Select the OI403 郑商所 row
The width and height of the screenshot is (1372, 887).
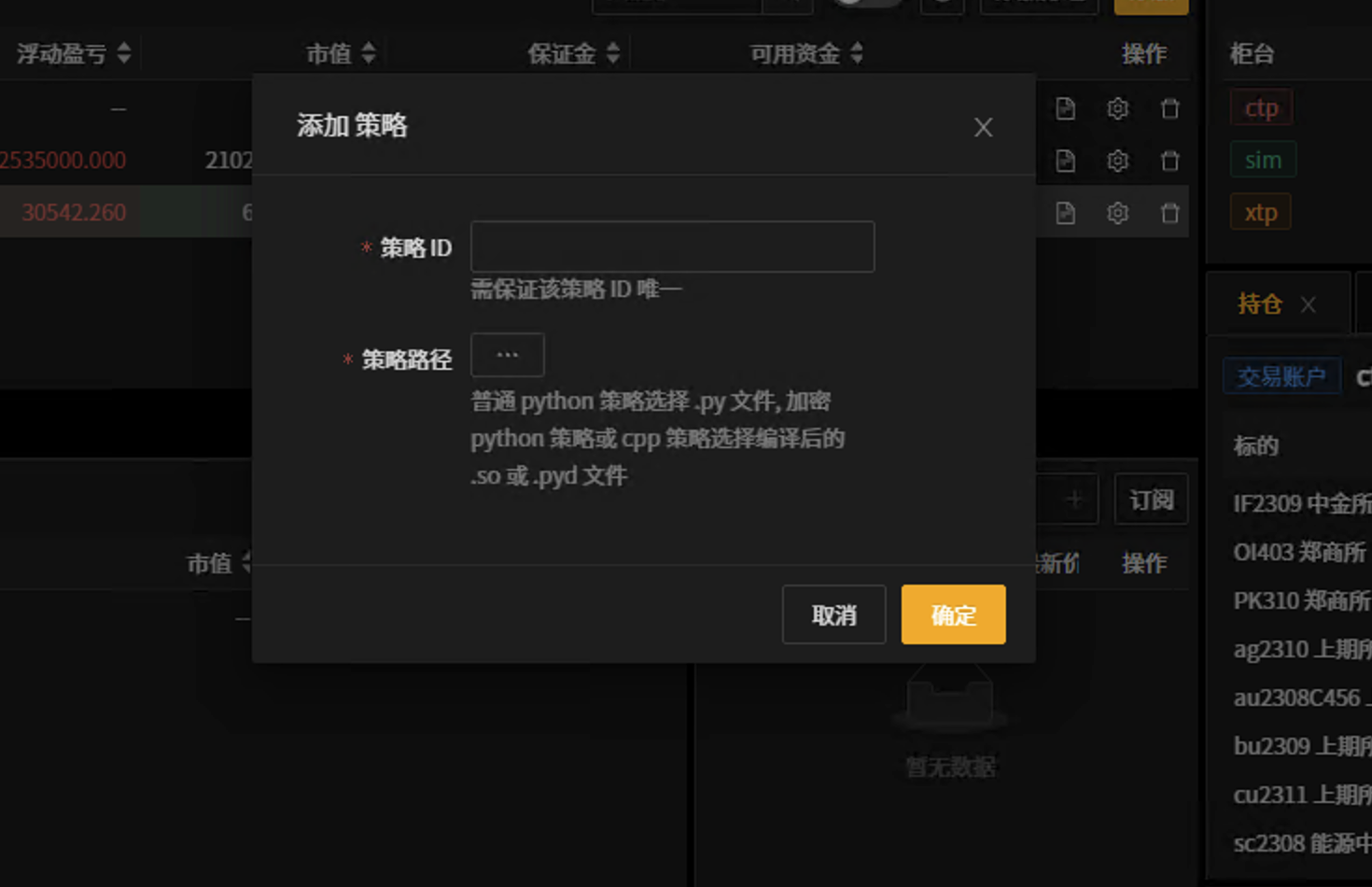[1302, 553]
